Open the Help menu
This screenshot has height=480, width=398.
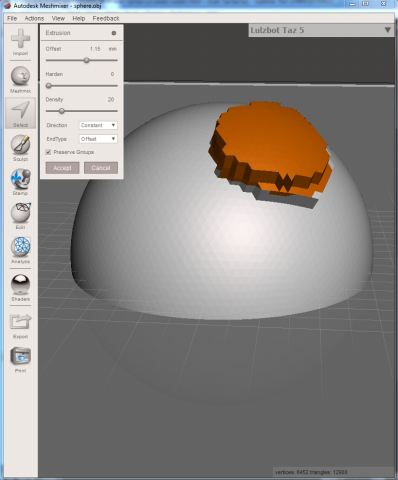[79, 18]
